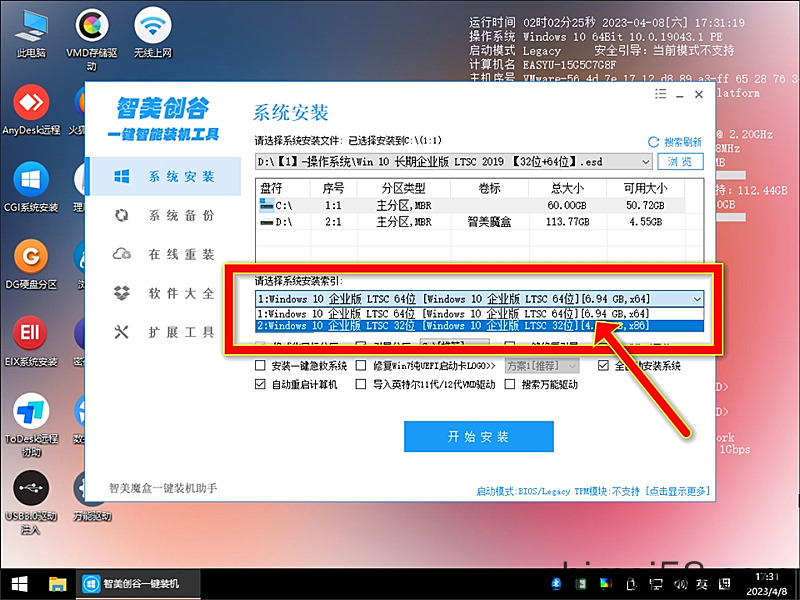Switch to the 系统备份 sidebar tab
The width and height of the screenshot is (800, 600).
[x=164, y=215]
